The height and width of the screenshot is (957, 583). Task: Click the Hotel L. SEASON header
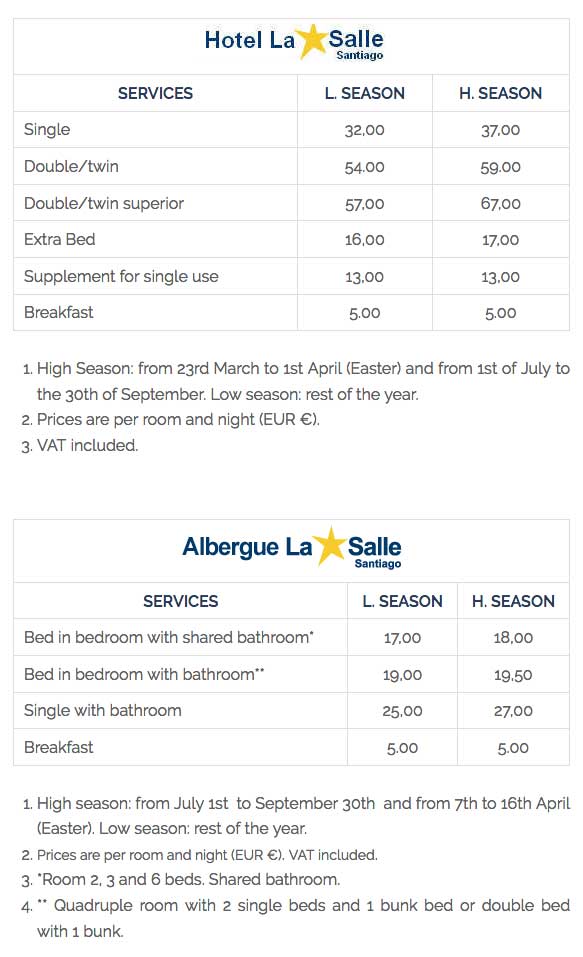(x=364, y=93)
